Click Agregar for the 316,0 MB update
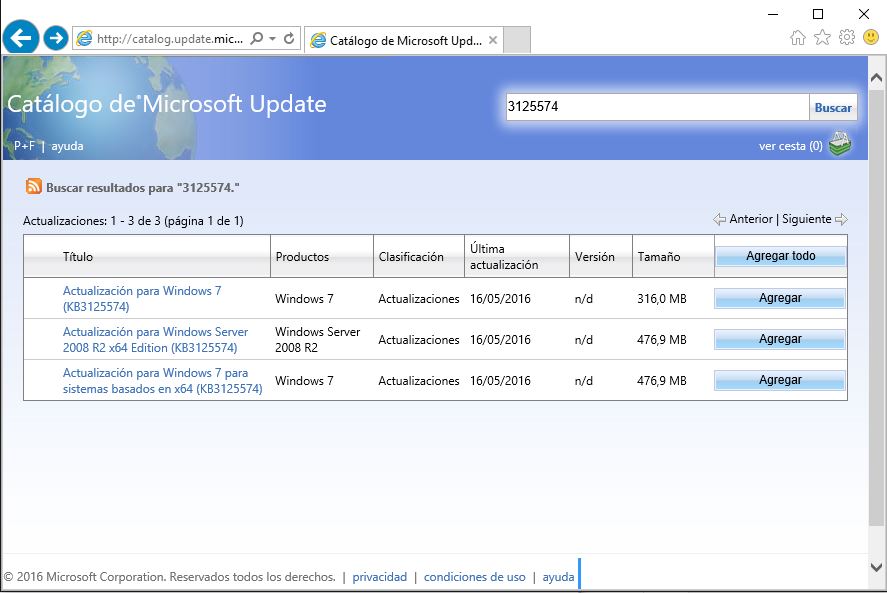 pos(780,298)
